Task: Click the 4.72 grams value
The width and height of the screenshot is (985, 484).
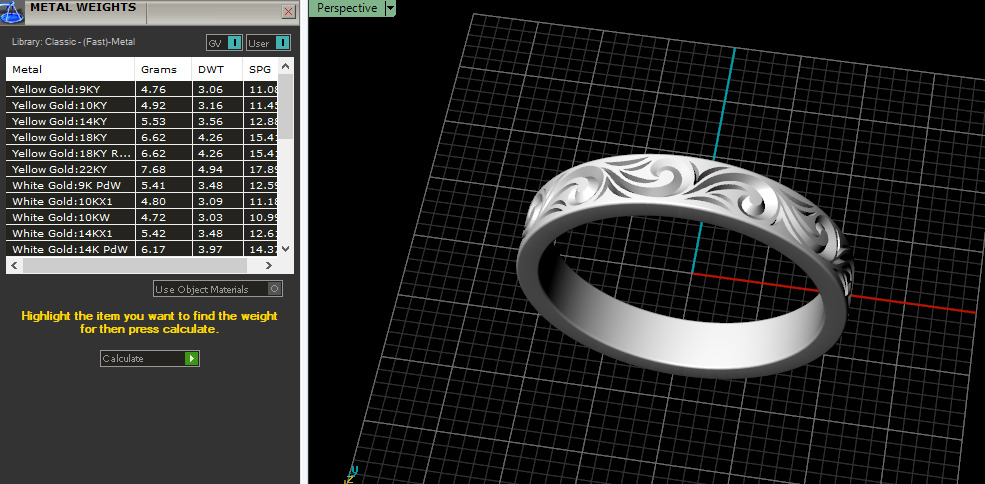Action: pos(153,217)
